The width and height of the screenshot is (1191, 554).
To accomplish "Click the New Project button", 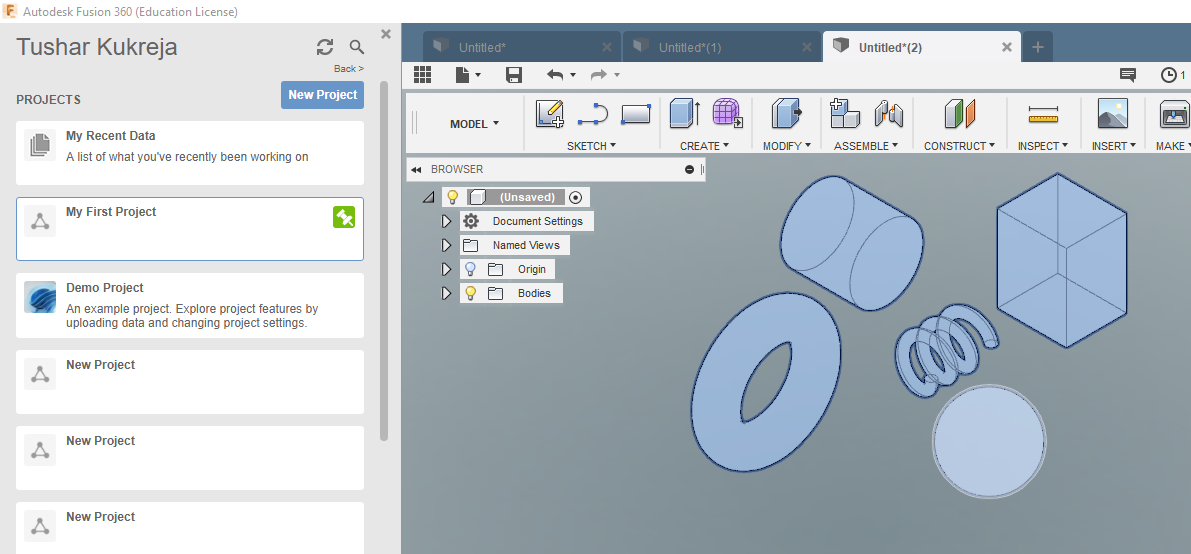I will 323,95.
